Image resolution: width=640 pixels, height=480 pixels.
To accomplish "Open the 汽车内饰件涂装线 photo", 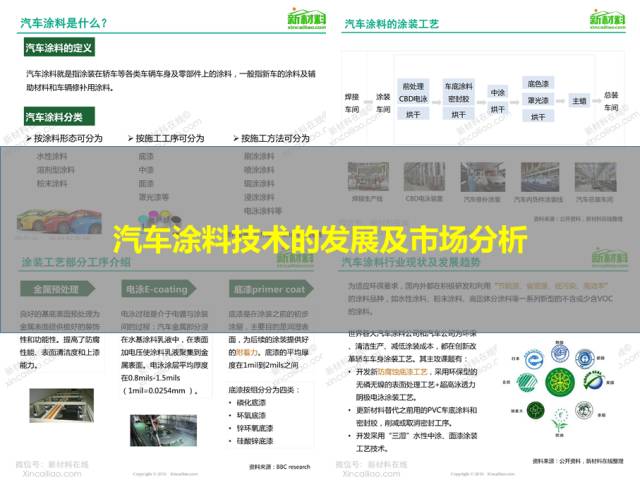I will click(540, 177).
